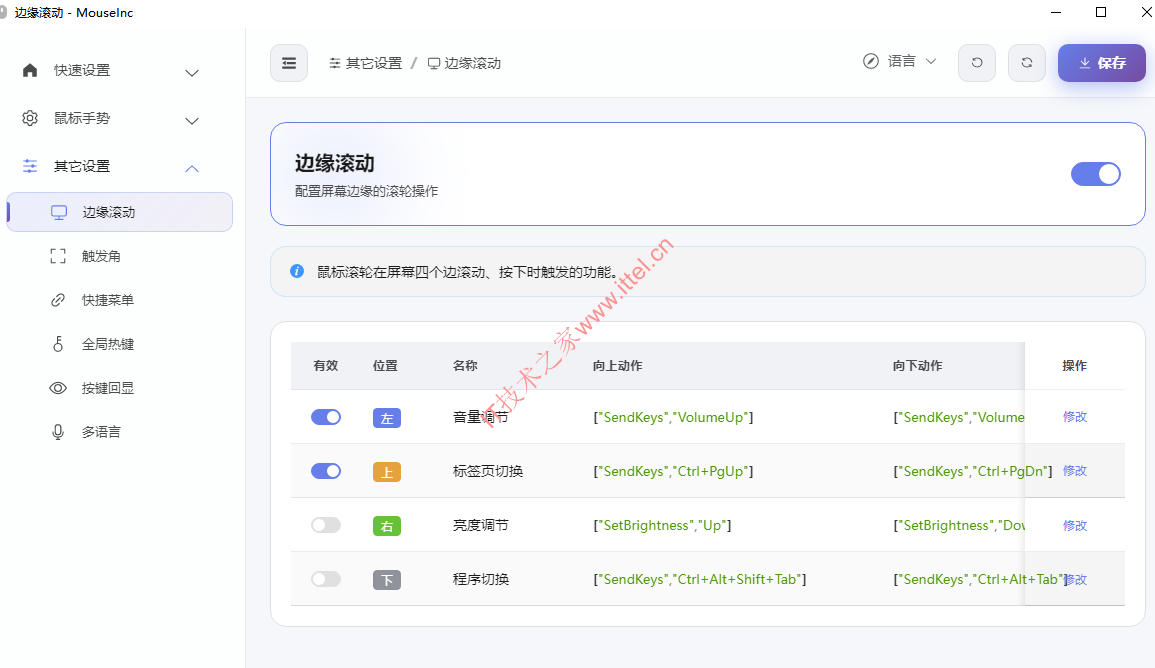Enable the 亮度调节 row switch

tap(326, 525)
